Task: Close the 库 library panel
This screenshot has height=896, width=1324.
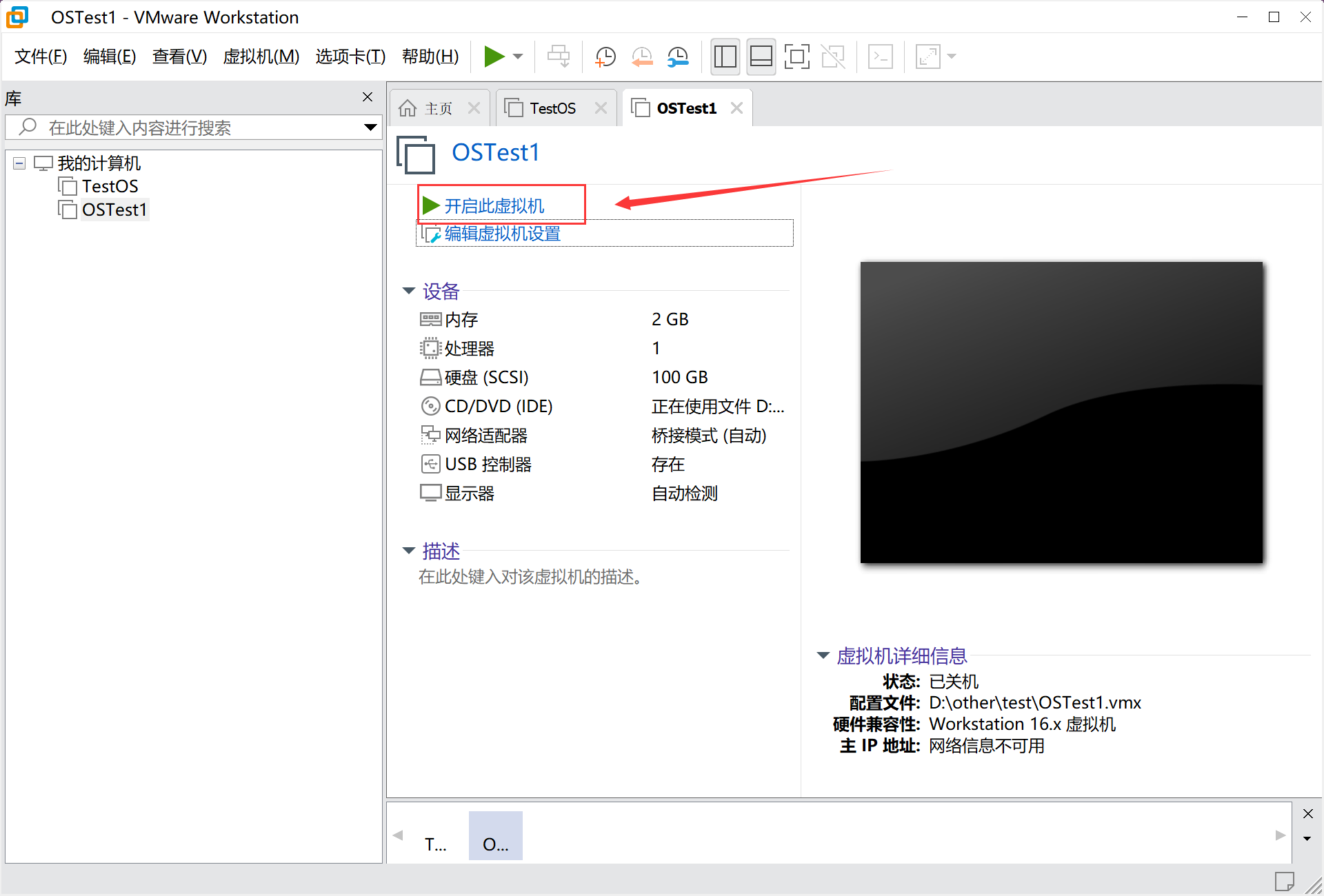Action: coord(368,97)
